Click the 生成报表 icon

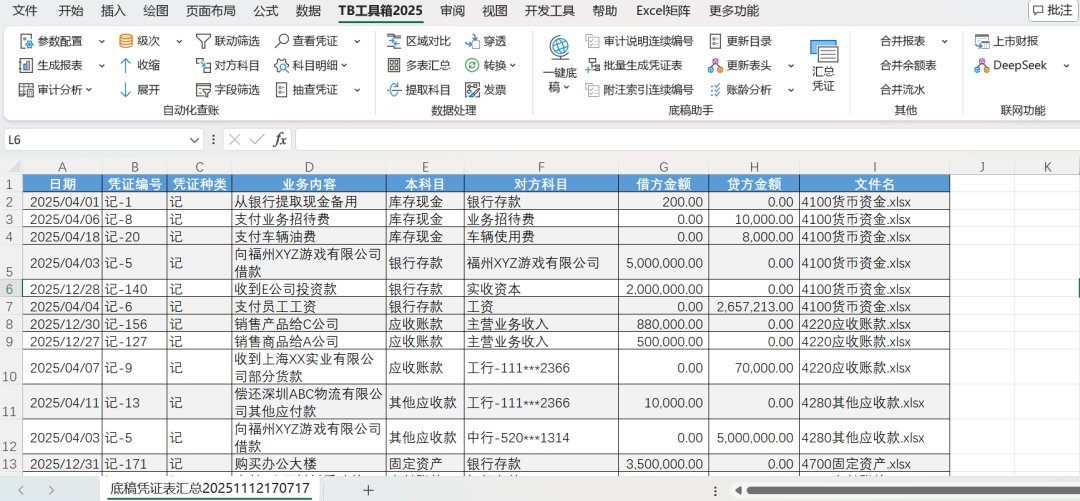pos(26,66)
